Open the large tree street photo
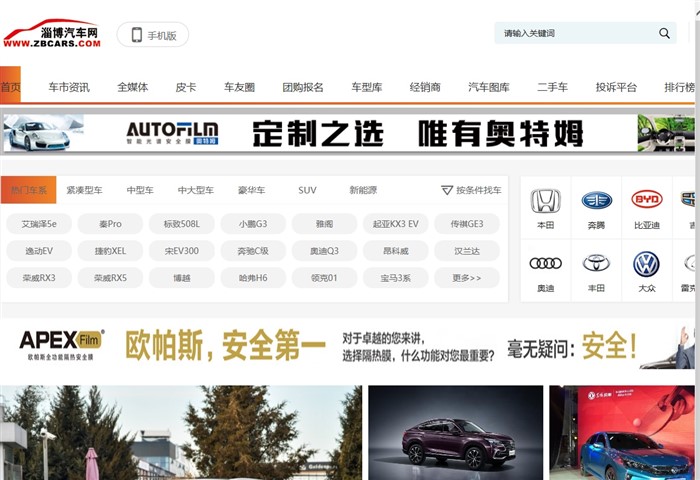The width and height of the screenshot is (700, 480). point(181,433)
